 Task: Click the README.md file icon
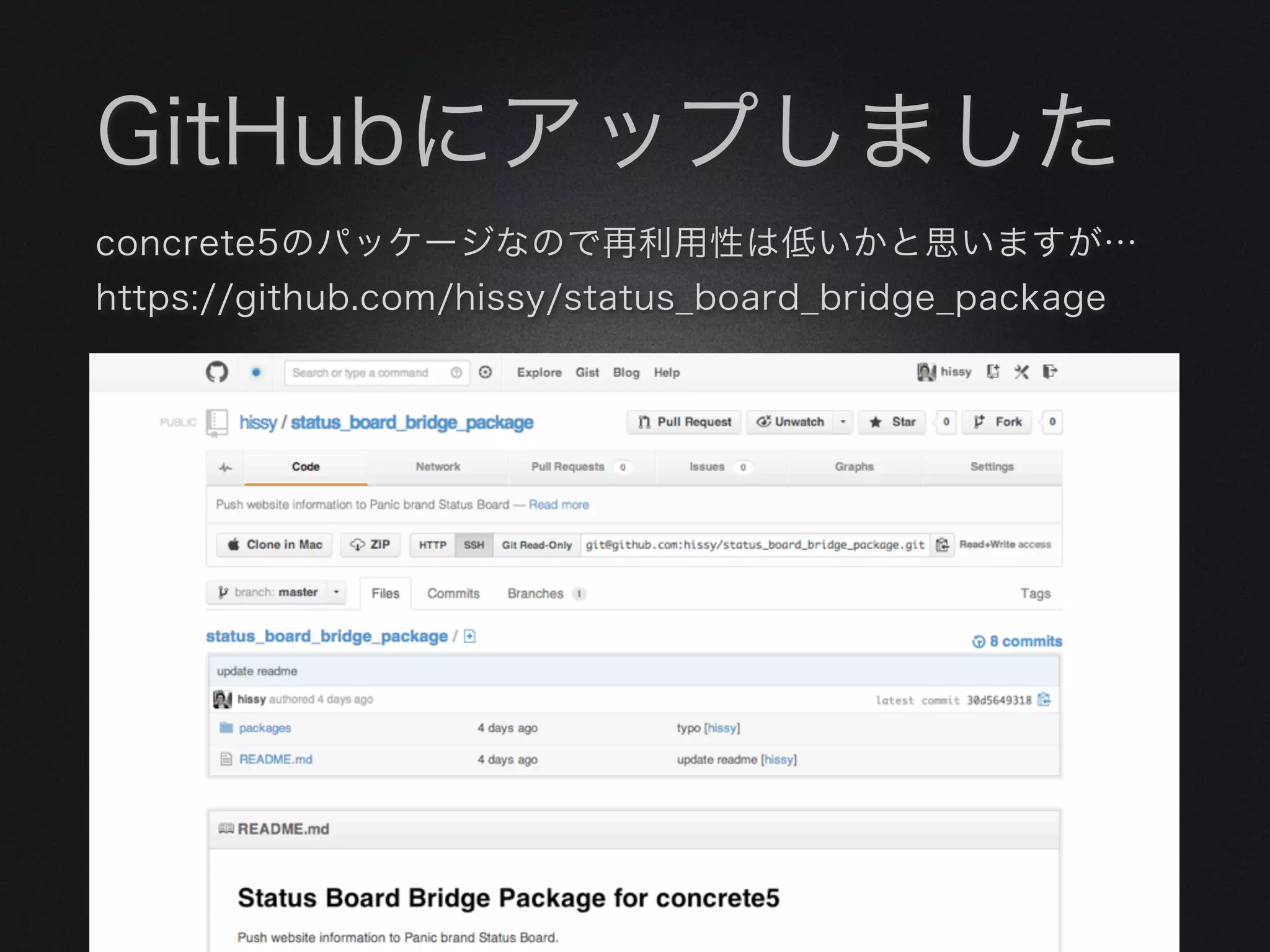pos(226,759)
